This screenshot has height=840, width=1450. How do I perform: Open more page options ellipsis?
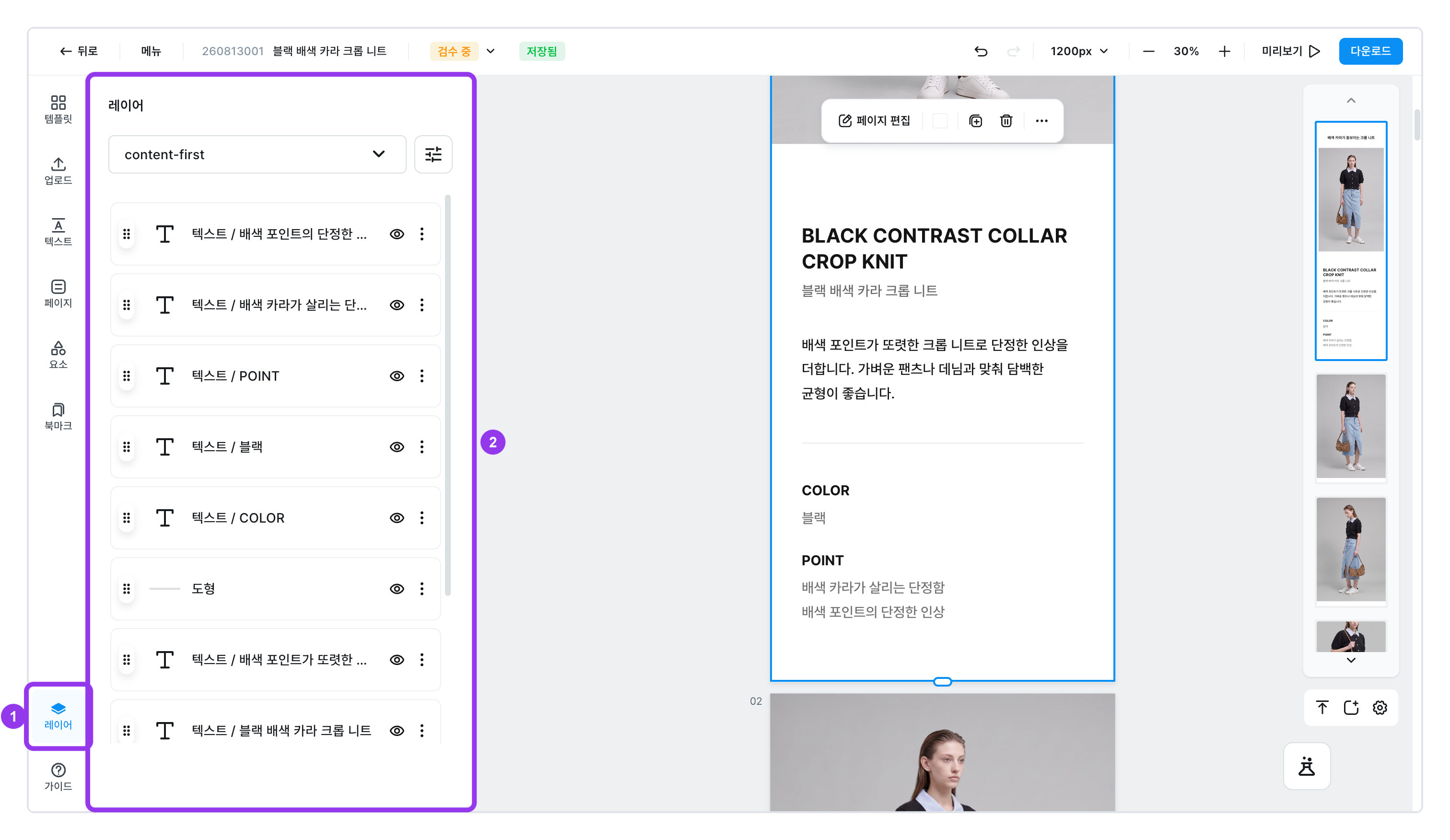point(1042,121)
